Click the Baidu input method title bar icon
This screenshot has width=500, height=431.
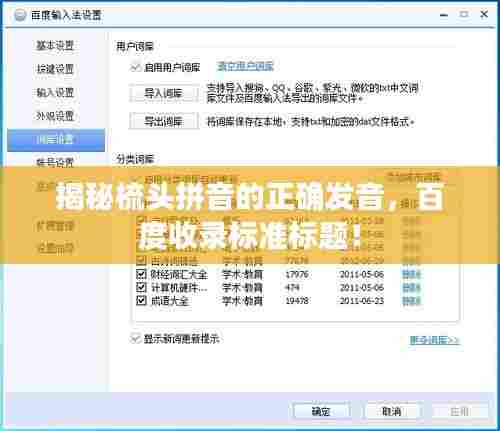pyautogui.click(x=19, y=16)
